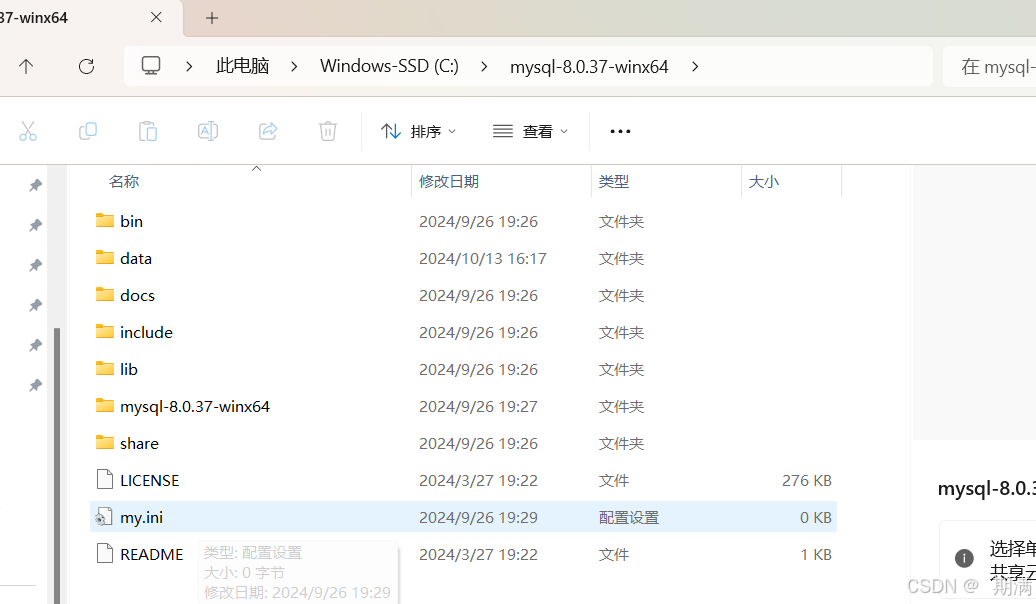Click the Paste icon in the toolbar
Screen dimensions: 1036x604
[148, 131]
